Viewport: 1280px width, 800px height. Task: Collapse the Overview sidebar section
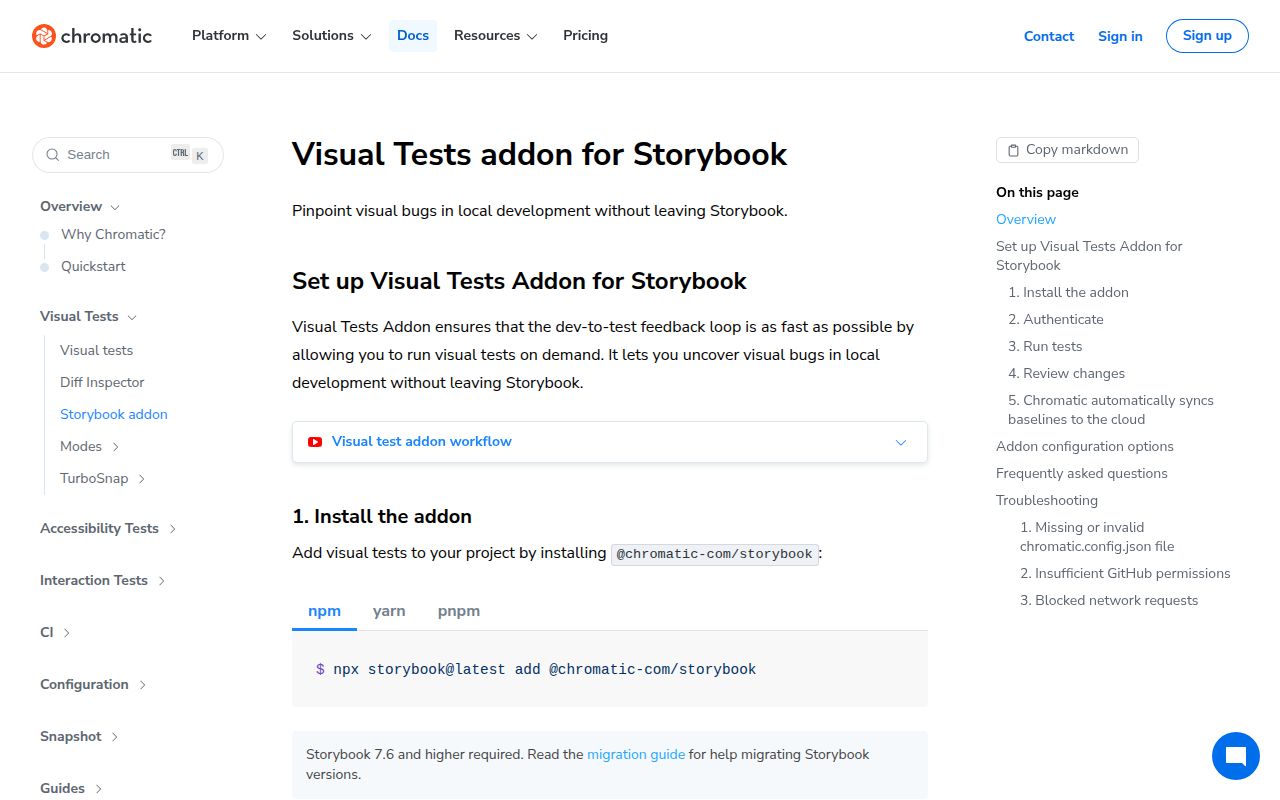coord(80,206)
